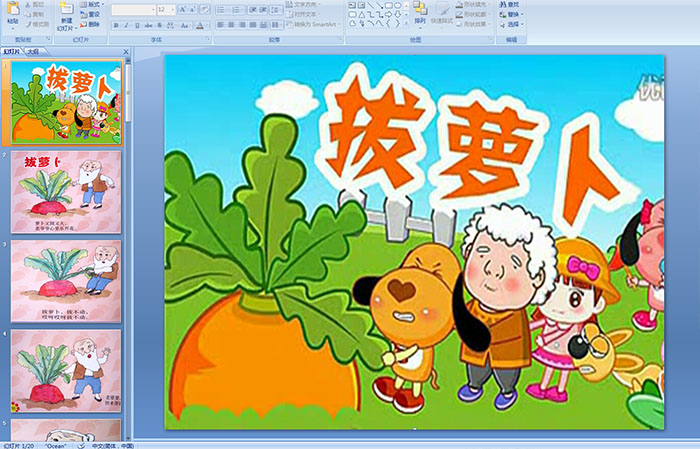
Task: Select slide 4 thumbnail in the pane
Action: [66, 370]
